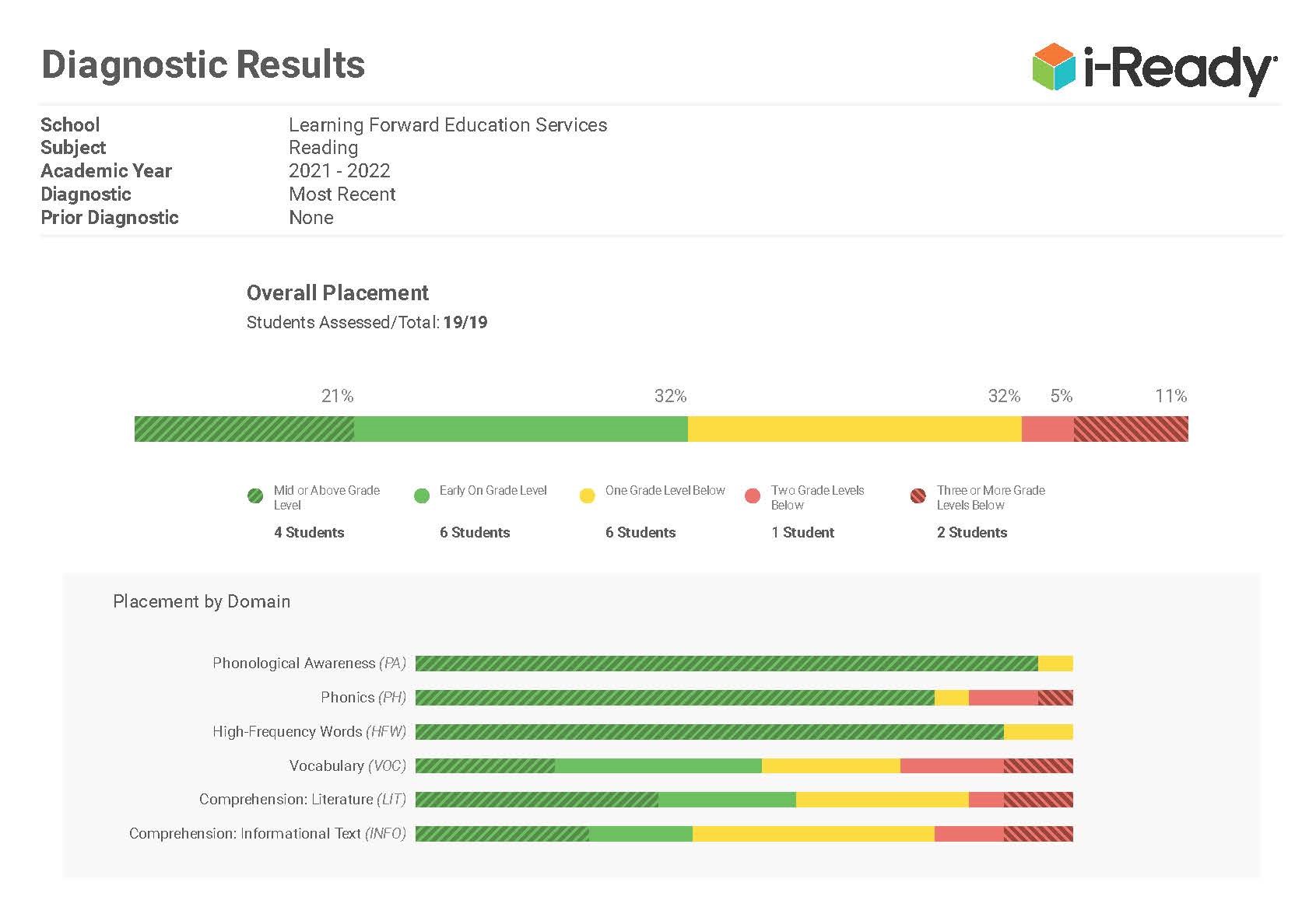Click the Phonics (PH) domain label

point(363,698)
